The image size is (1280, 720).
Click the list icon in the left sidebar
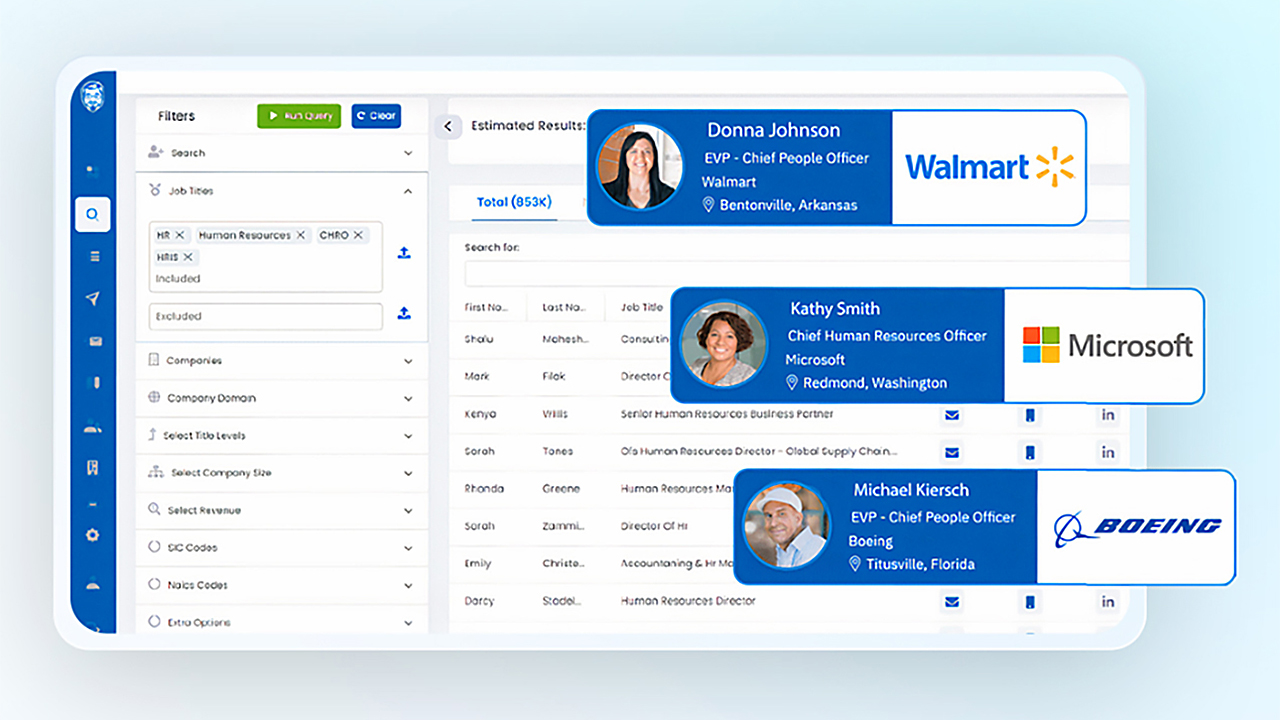click(92, 256)
